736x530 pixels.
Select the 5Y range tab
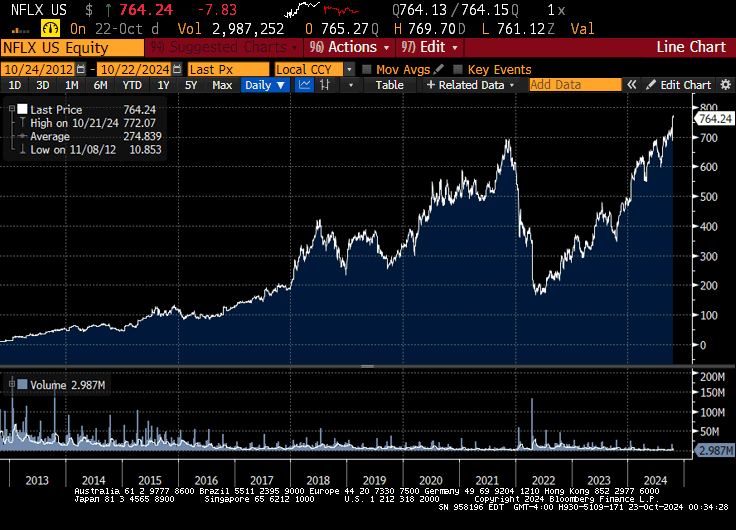tap(191, 85)
